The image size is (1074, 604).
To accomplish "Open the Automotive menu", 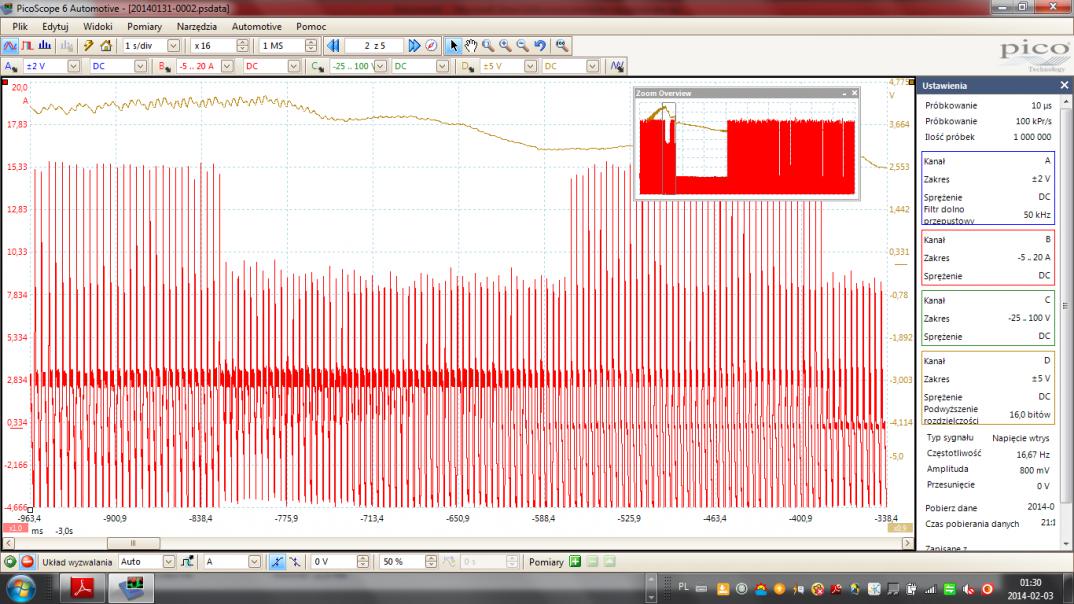I will pos(256,26).
